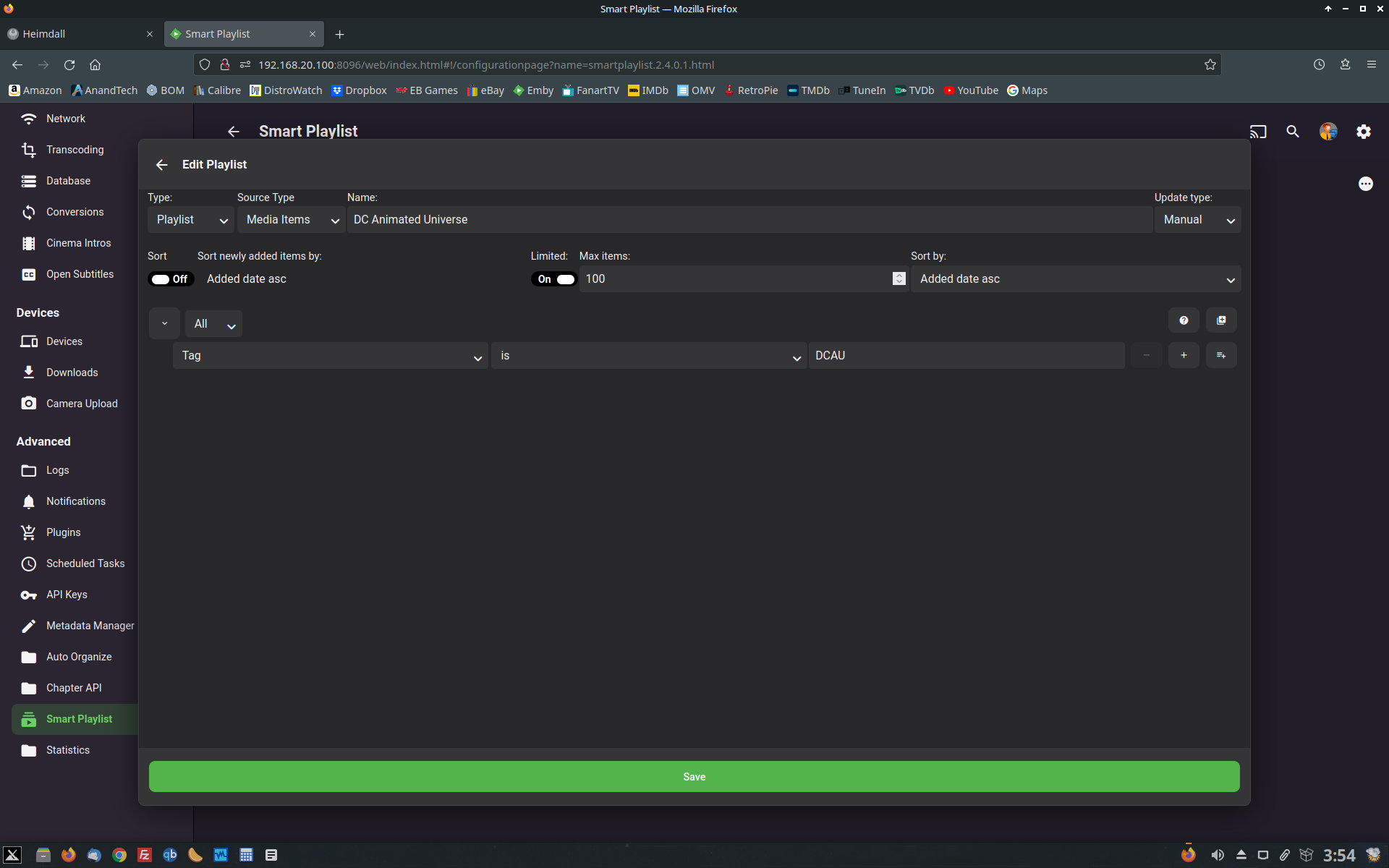Reload the page in Firefox
The image size is (1389, 868).
(69, 64)
